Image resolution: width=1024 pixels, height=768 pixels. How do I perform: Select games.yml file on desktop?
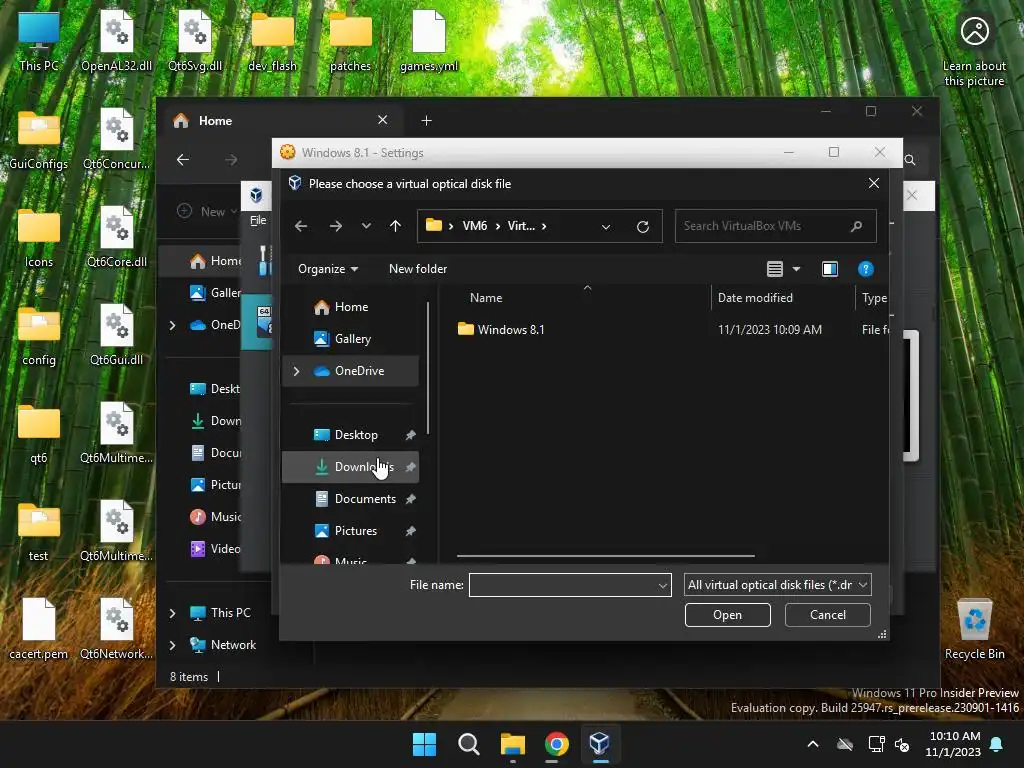(428, 40)
